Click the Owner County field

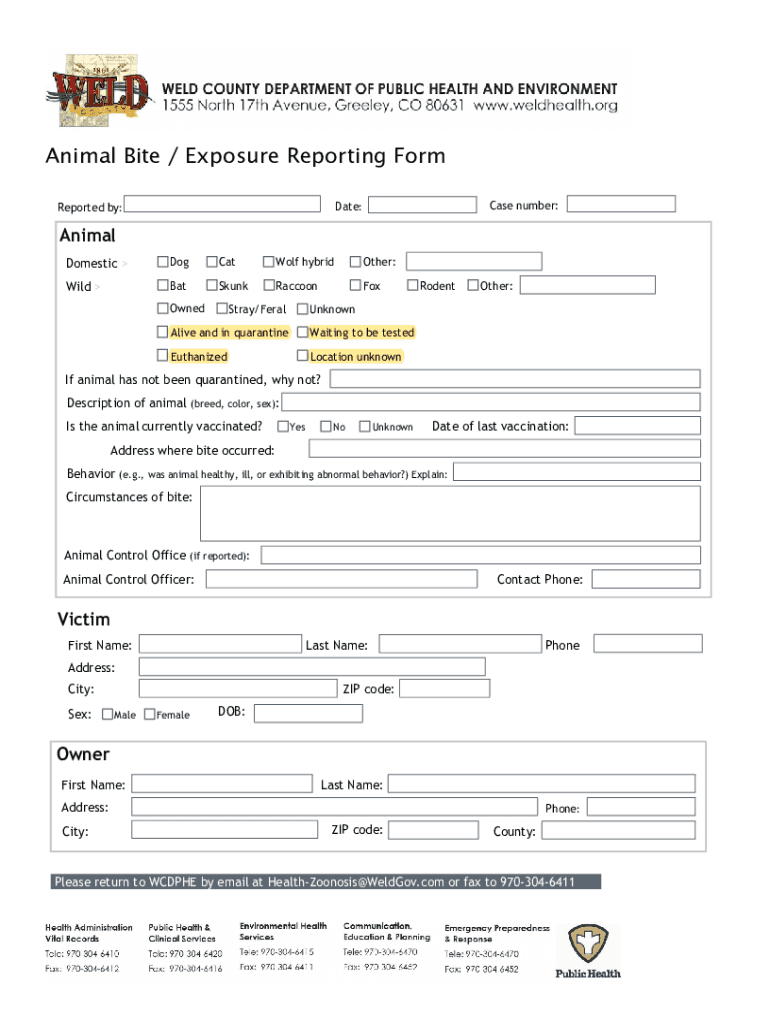click(618, 830)
